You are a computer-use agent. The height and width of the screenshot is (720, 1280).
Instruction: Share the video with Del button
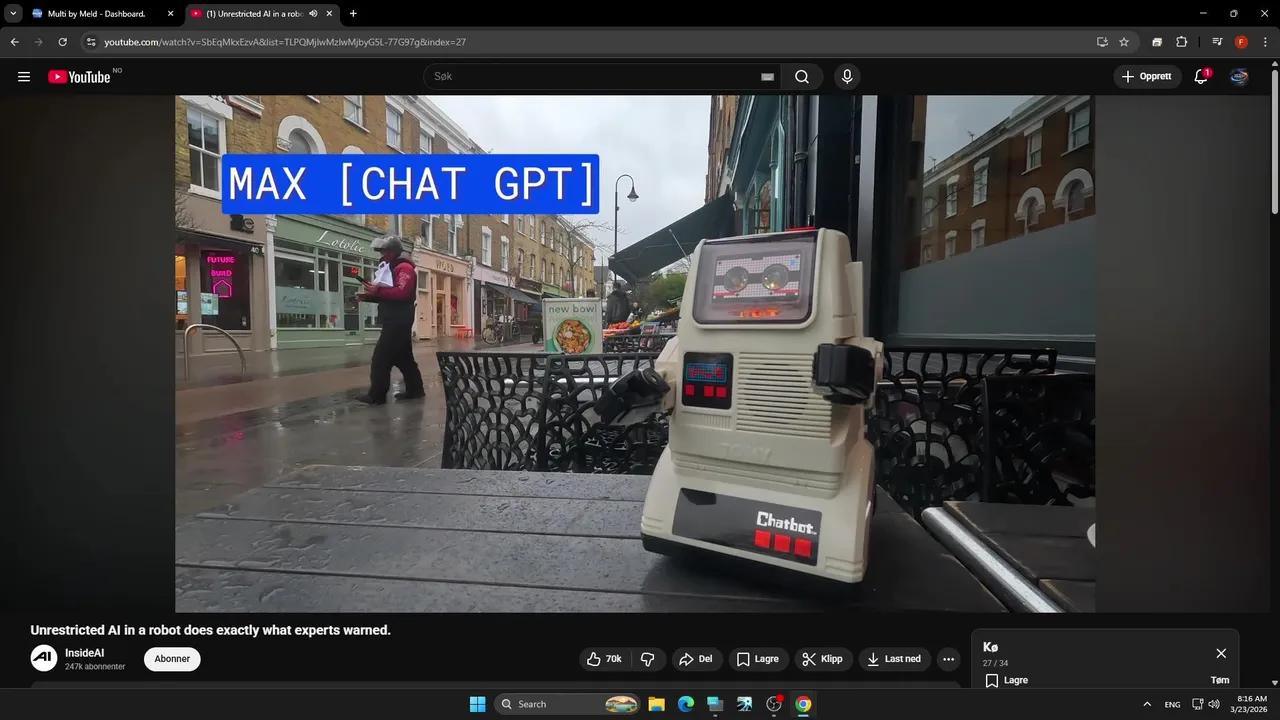pyautogui.click(x=695, y=659)
